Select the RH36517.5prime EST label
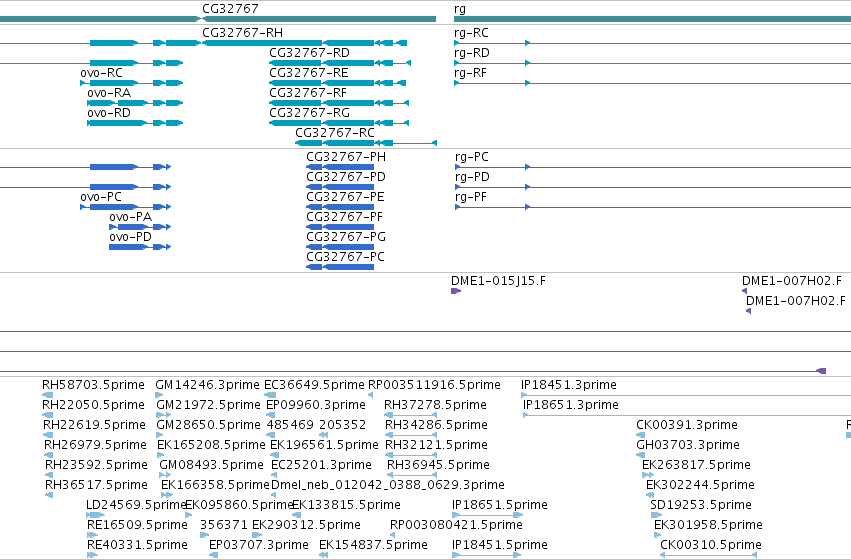Image resolution: width=851 pixels, height=560 pixels. tap(96, 485)
